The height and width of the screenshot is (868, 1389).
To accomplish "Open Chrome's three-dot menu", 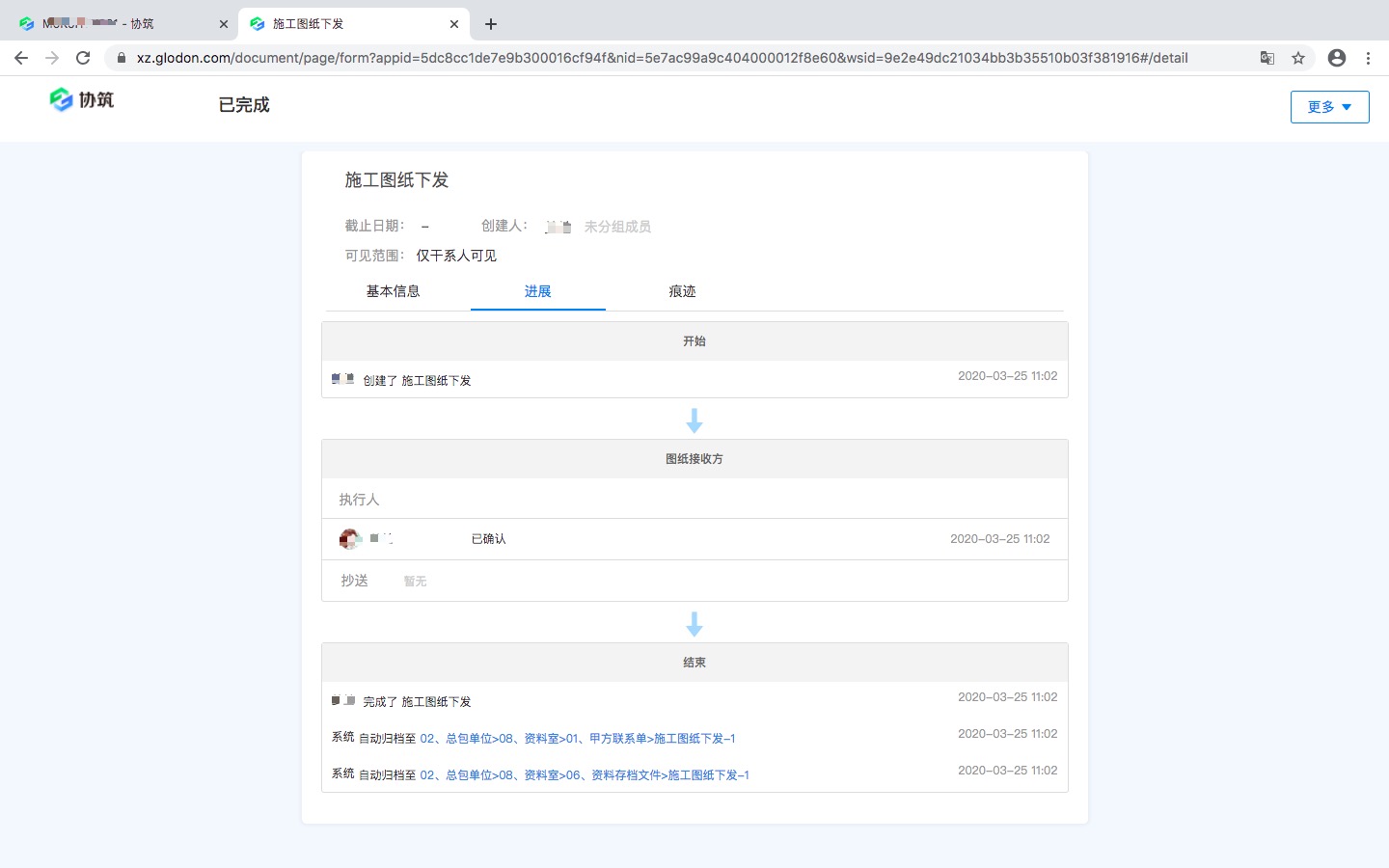I will [1369, 58].
